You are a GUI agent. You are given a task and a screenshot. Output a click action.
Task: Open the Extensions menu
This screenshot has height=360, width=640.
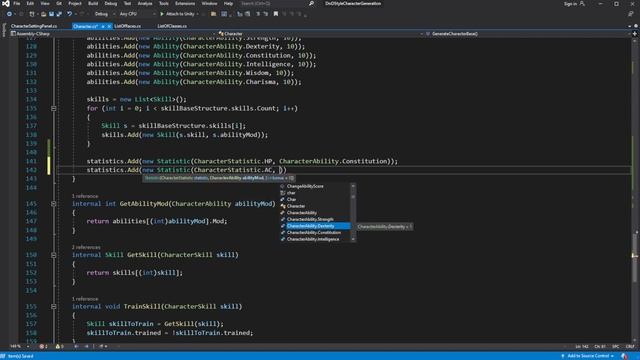pyautogui.click(x=185, y=4)
